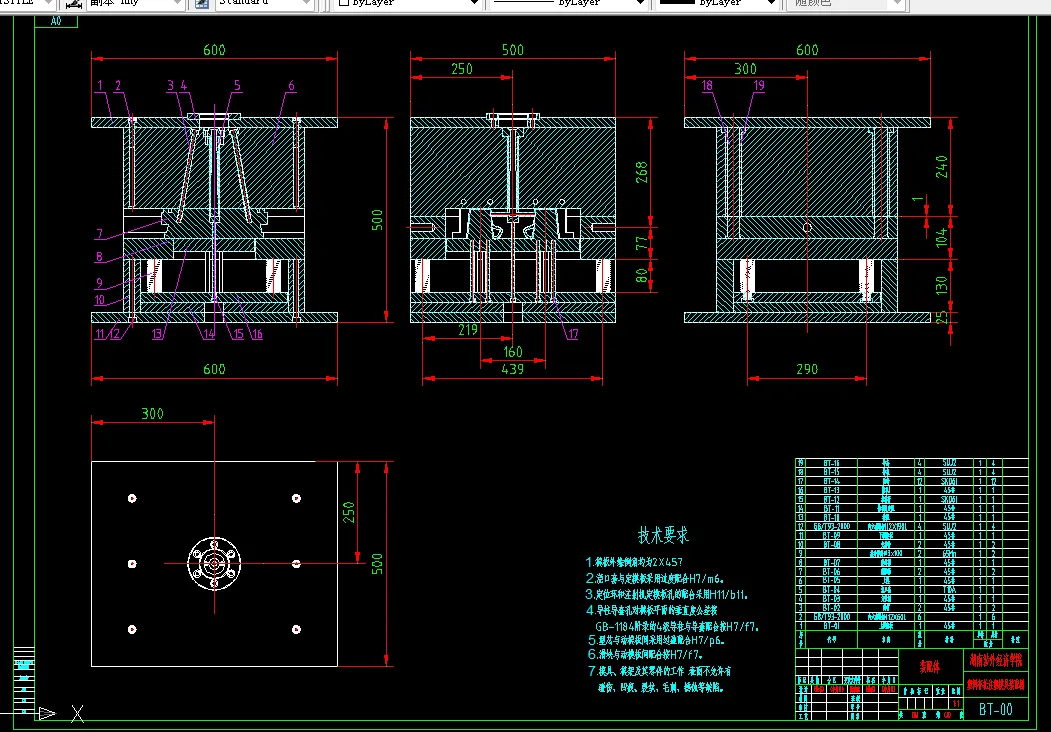Click the 290 dimension in the right view
The image size is (1051, 732).
pos(807,369)
